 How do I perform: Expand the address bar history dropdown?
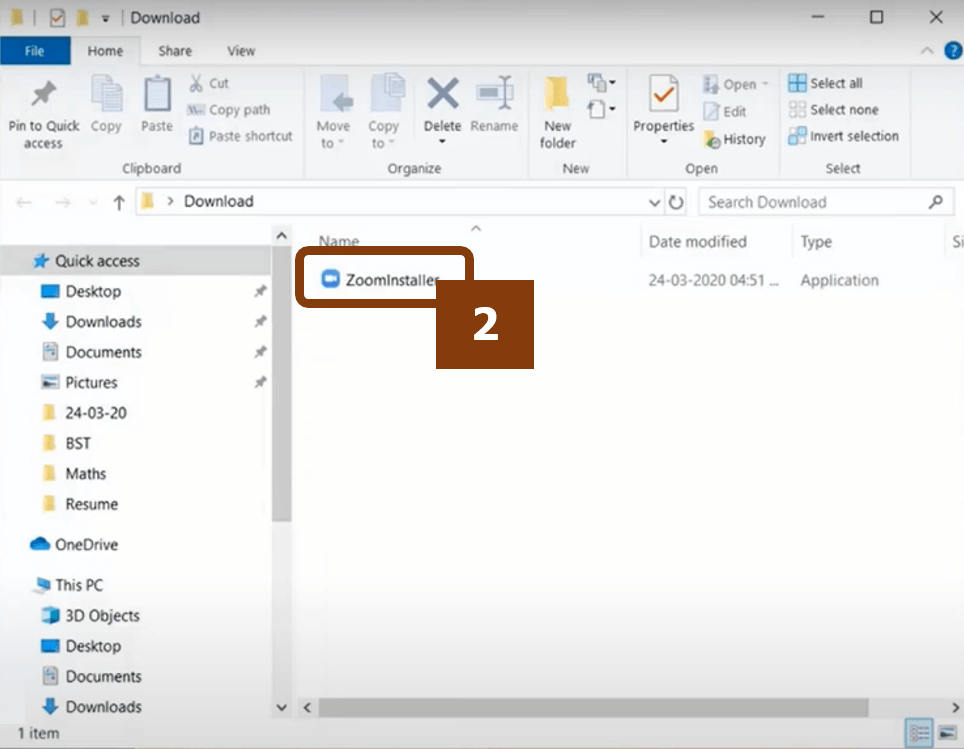[x=654, y=202]
